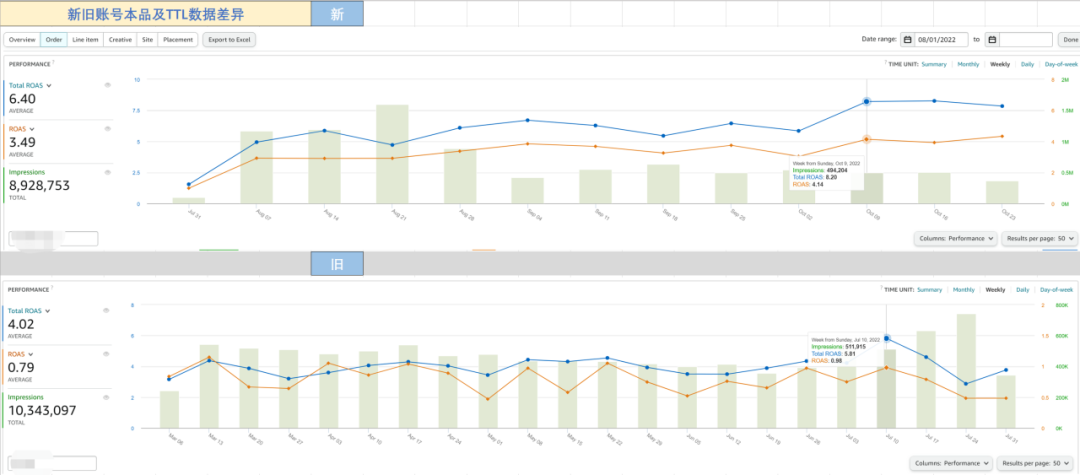Select Day-of-week time unit in 新 panel
Image resolution: width=1080 pixels, height=475 pixels.
[1061, 64]
